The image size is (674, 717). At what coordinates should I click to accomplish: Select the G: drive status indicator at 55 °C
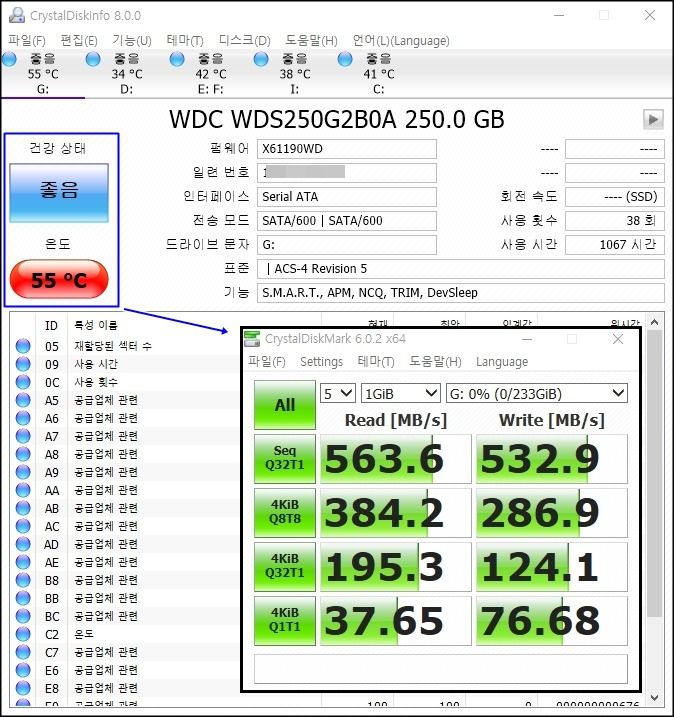tap(43, 74)
